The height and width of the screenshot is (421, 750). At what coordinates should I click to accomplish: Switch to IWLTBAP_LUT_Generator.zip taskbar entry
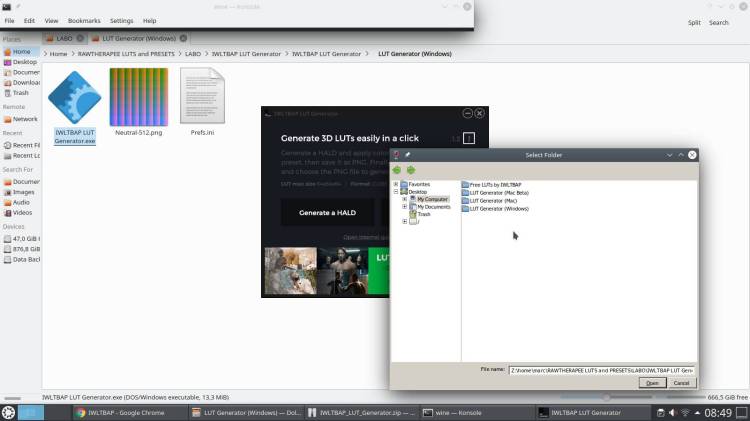(x=362, y=412)
